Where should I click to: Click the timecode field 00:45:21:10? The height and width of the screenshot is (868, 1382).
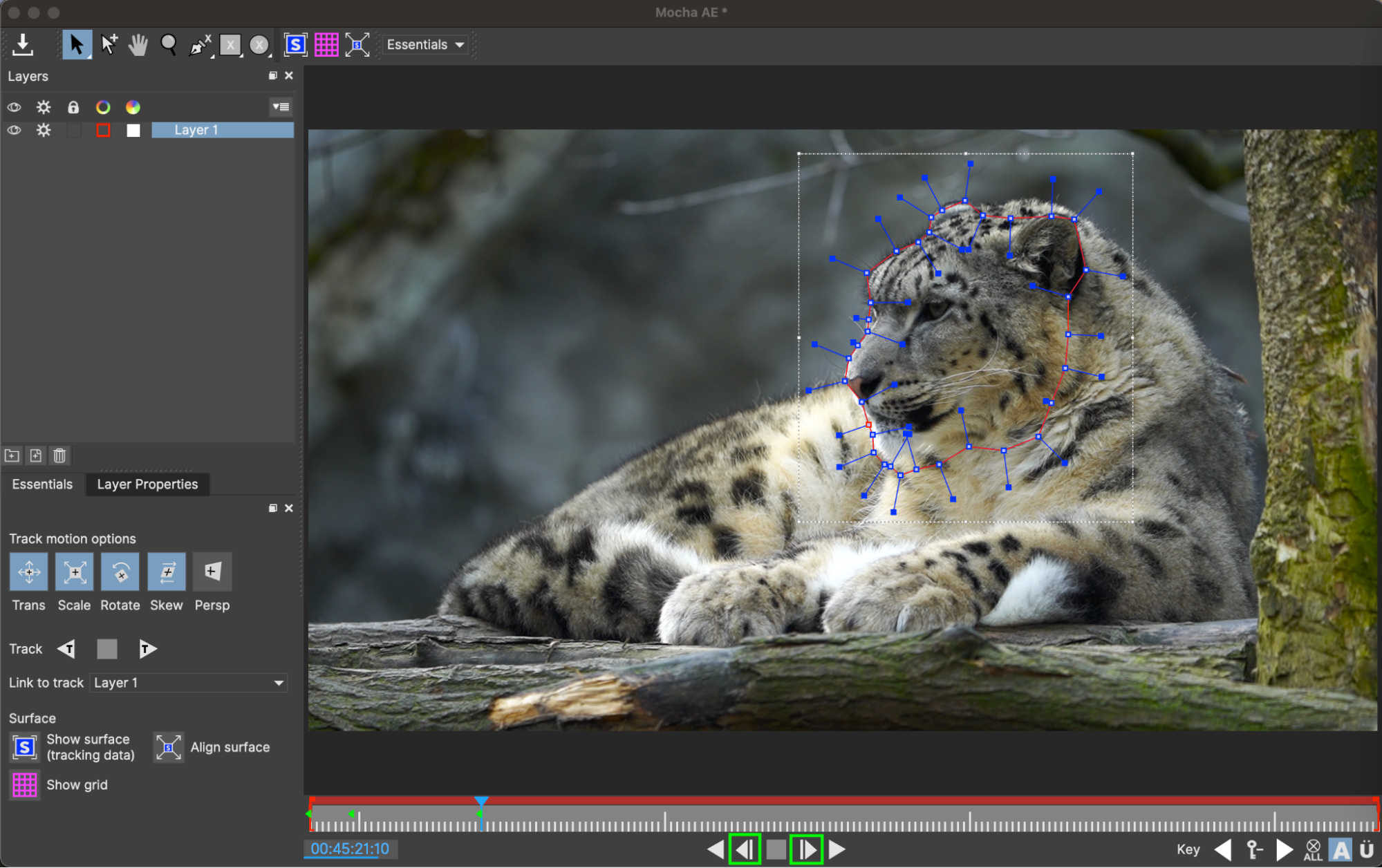pyautogui.click(x=350, y=849)
